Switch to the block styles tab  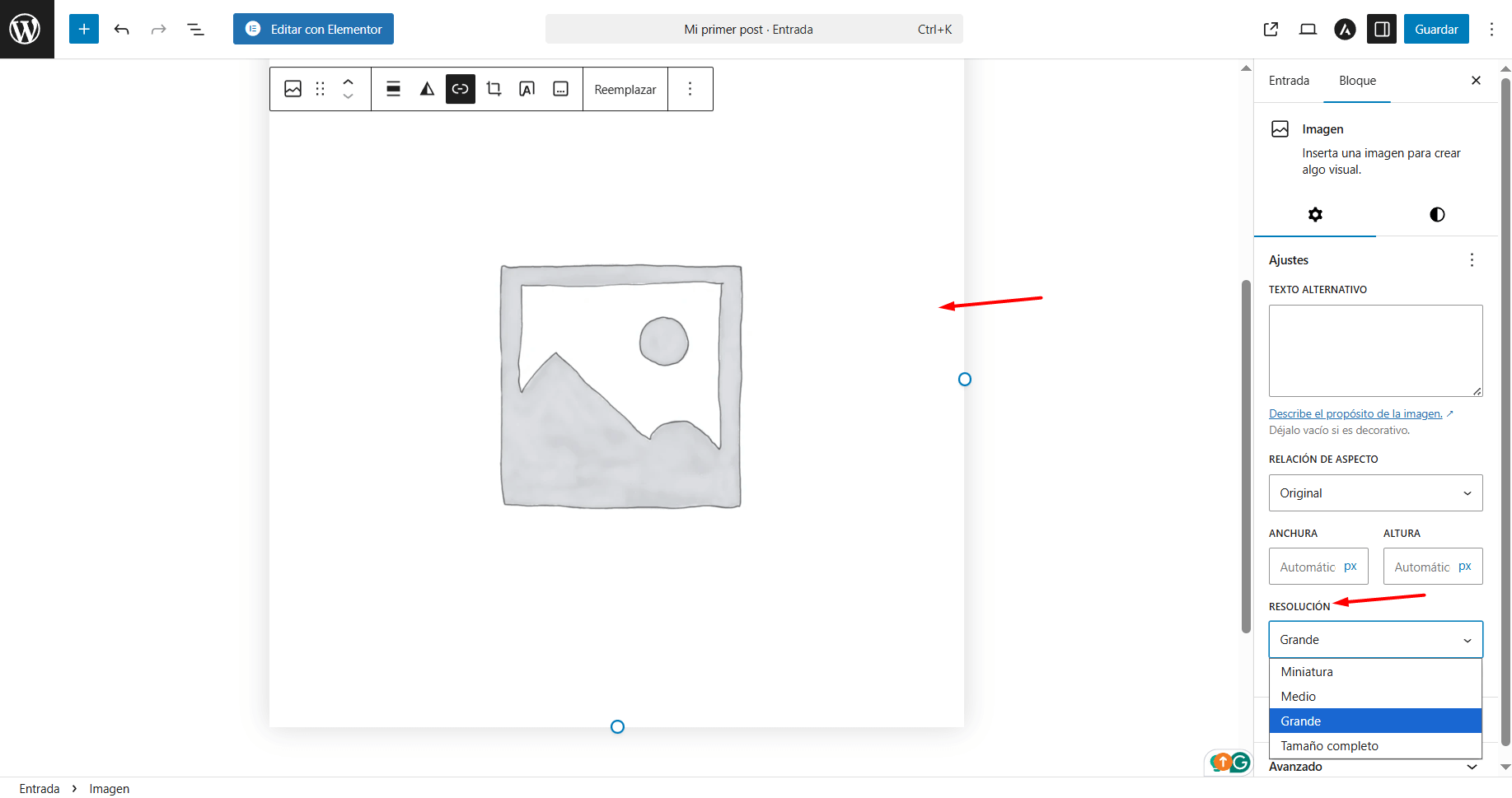coord(1437,215)
